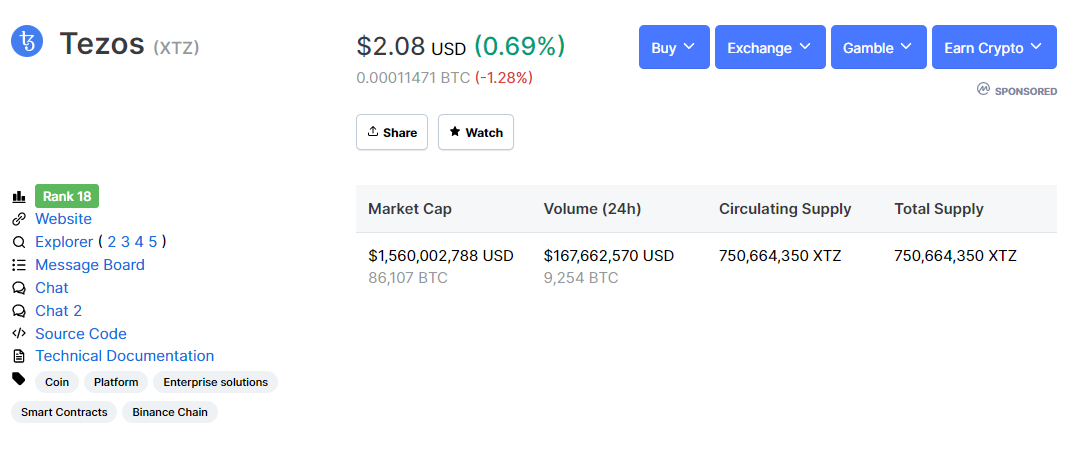Click the CoinMarketCap sponsored logo icon
This screenshot has height=465, width=1081.
(x=983, y=89)
